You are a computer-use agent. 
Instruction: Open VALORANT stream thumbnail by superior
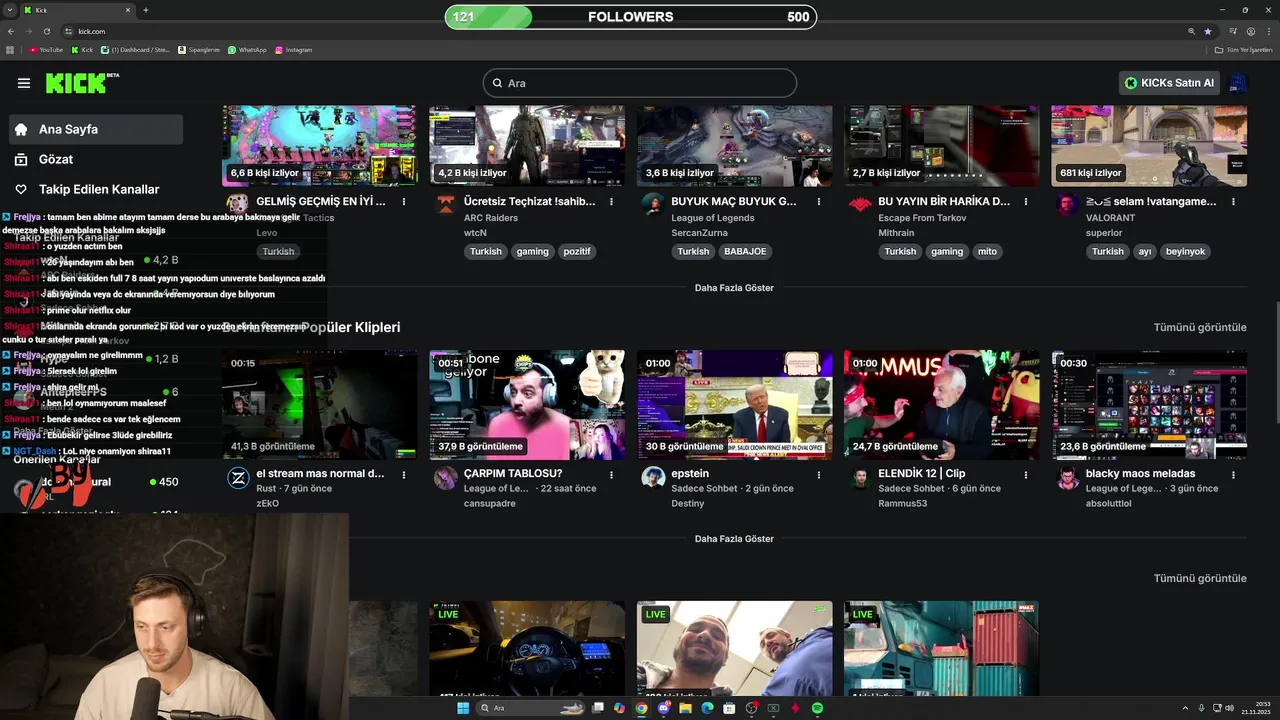click(1149, 146)
